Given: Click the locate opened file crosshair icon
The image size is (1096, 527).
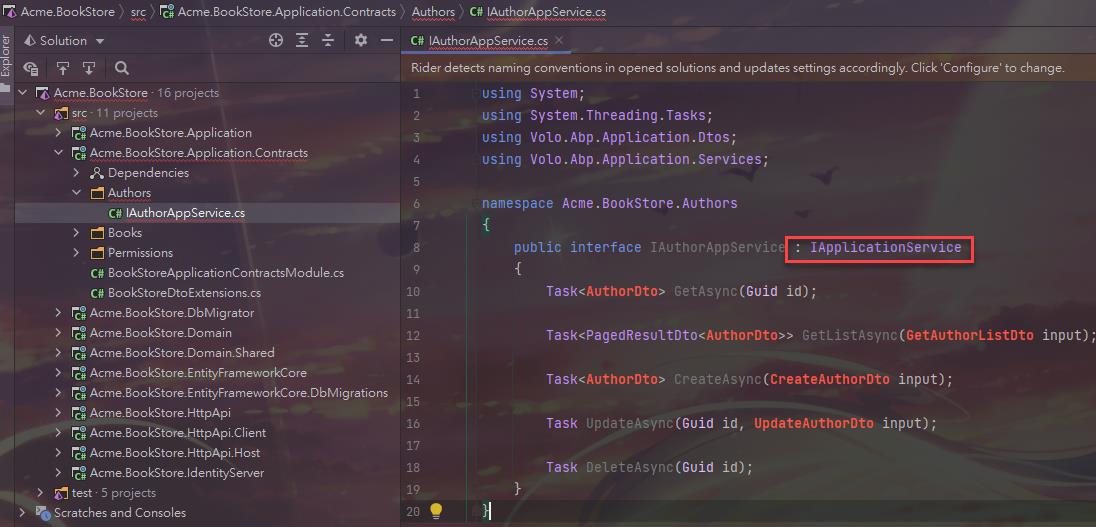Looking at the screenshot, I should [x=276, y=41].
